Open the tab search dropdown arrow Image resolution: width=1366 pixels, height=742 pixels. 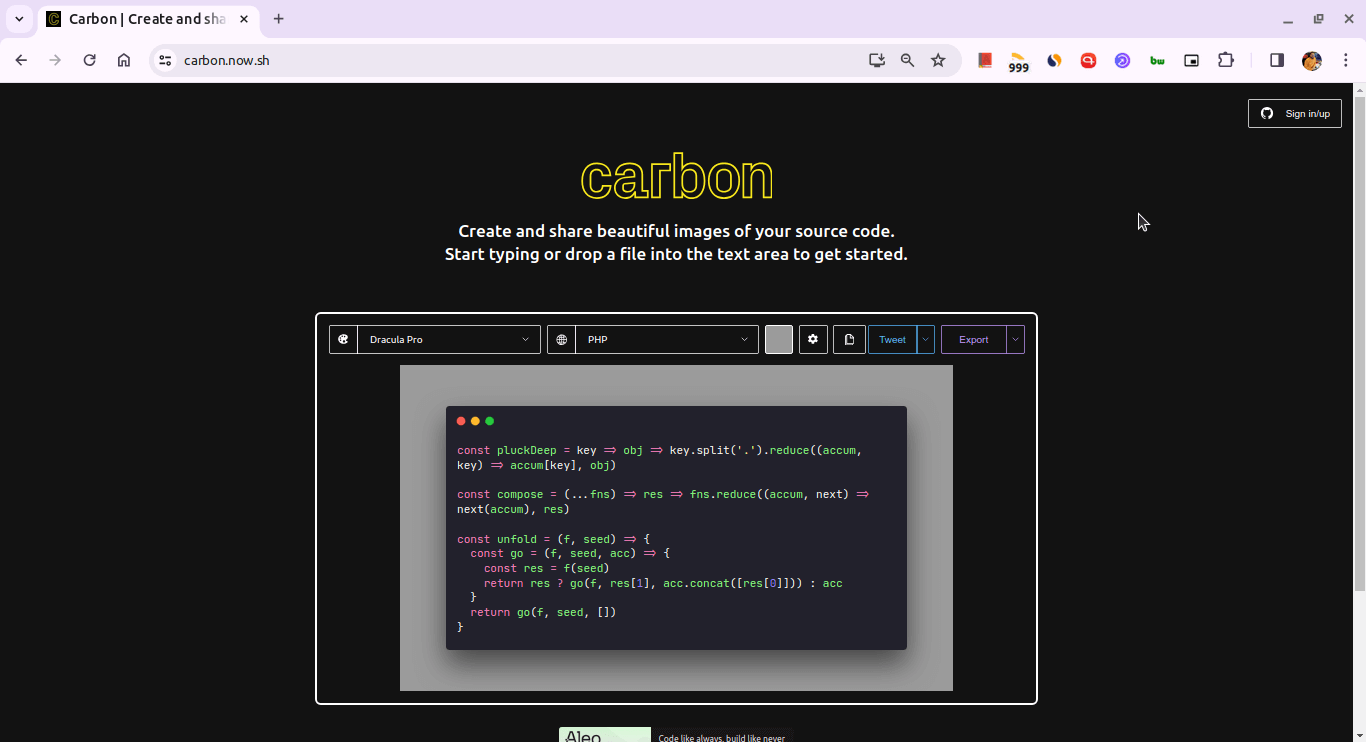point(19,19)
